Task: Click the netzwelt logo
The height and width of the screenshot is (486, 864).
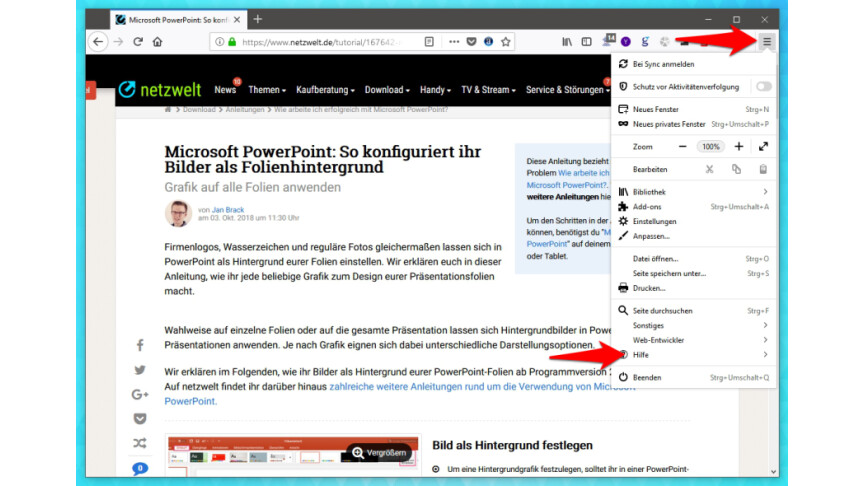Action: click(x=160, y=89)
